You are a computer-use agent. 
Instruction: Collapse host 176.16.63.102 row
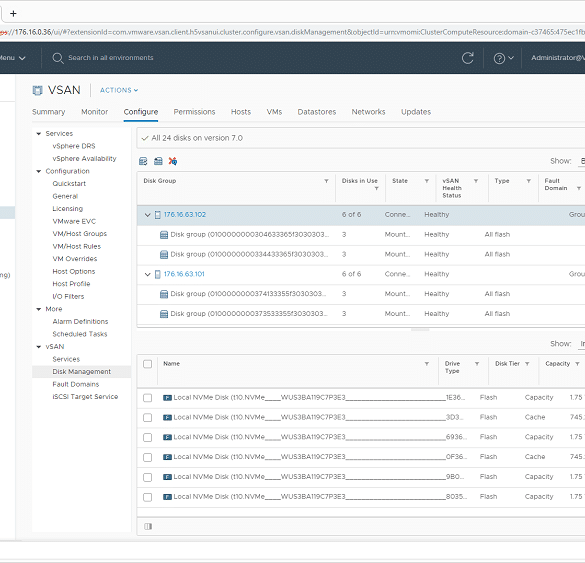click(x=147, y=215)
